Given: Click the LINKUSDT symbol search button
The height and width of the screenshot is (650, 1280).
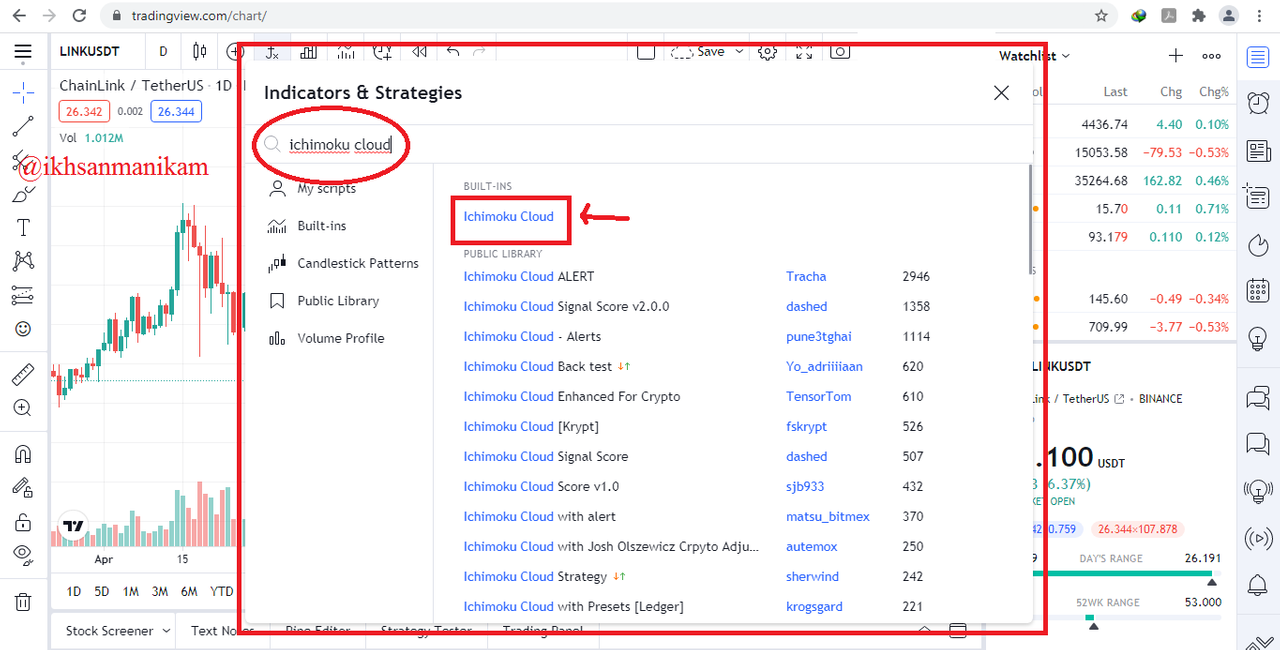Looking at the screenshot, I should pos(88,51).
